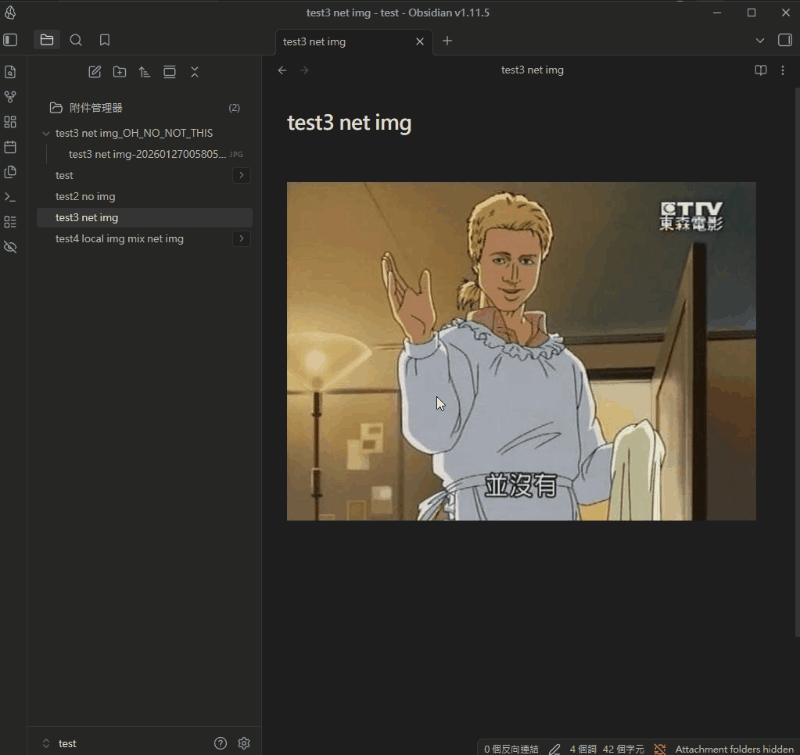The height and width of the screenshot is (755, 800).
Task: Close the test3 net img tab
Action: click(420, 41)
